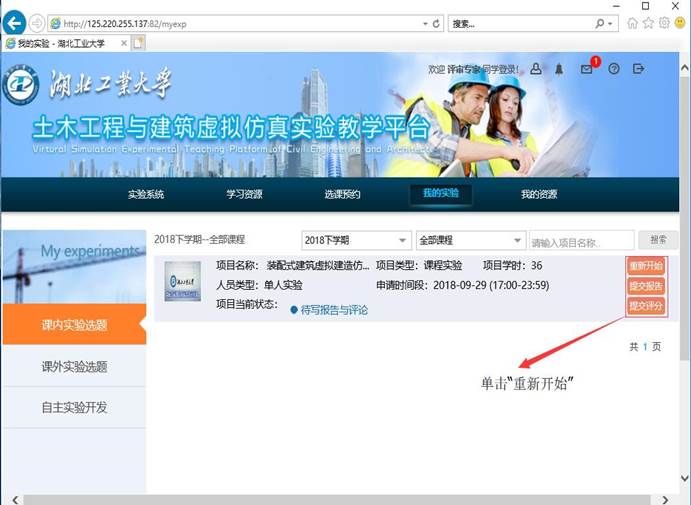Open the notifications bell icon
This screenshot has height=505, width=691.
point(560,69)
